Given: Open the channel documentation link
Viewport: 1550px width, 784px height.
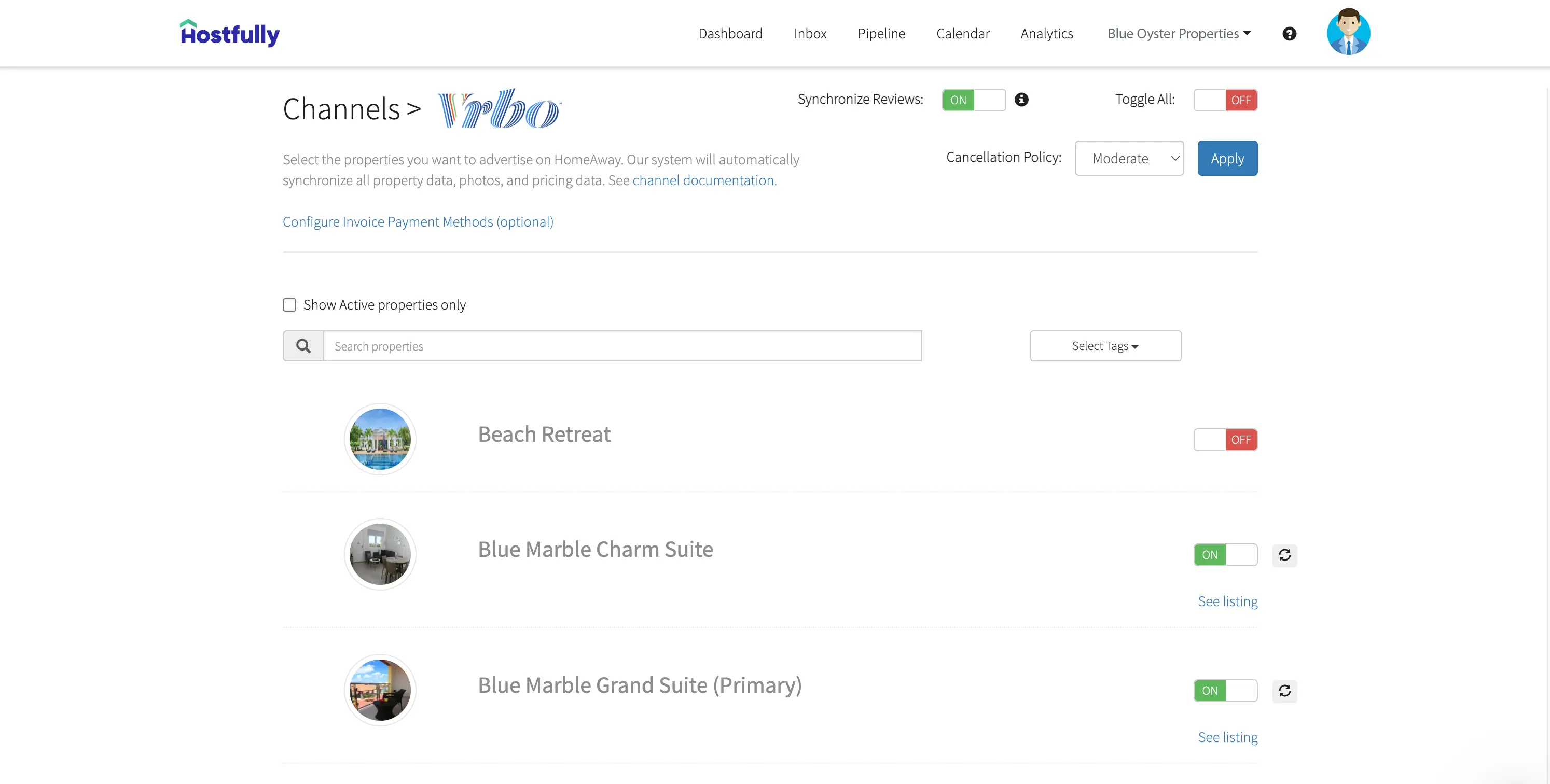Looking at the screenshot, I should point(704,180).
